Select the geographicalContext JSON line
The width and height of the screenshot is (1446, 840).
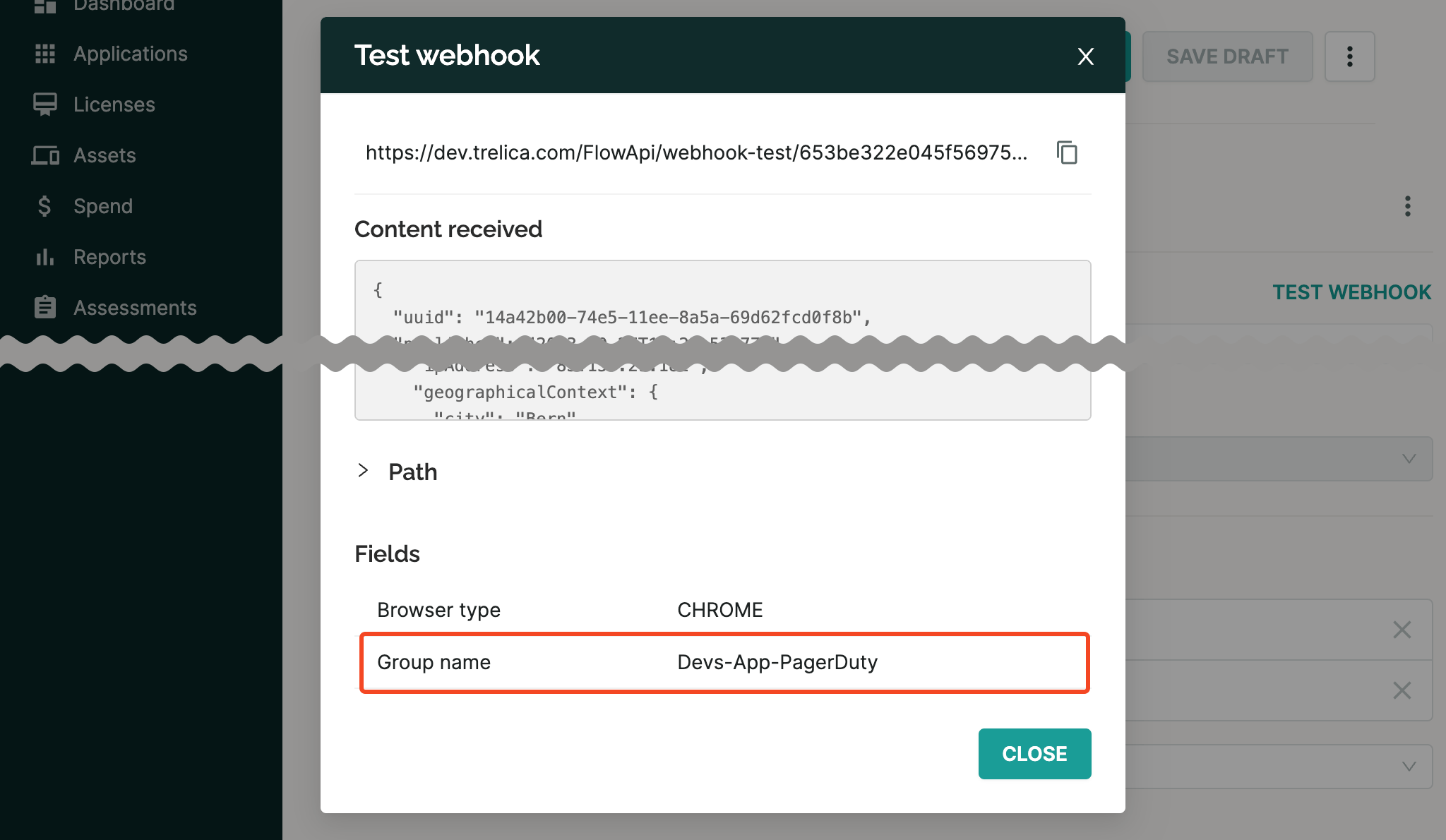(535, 392)
